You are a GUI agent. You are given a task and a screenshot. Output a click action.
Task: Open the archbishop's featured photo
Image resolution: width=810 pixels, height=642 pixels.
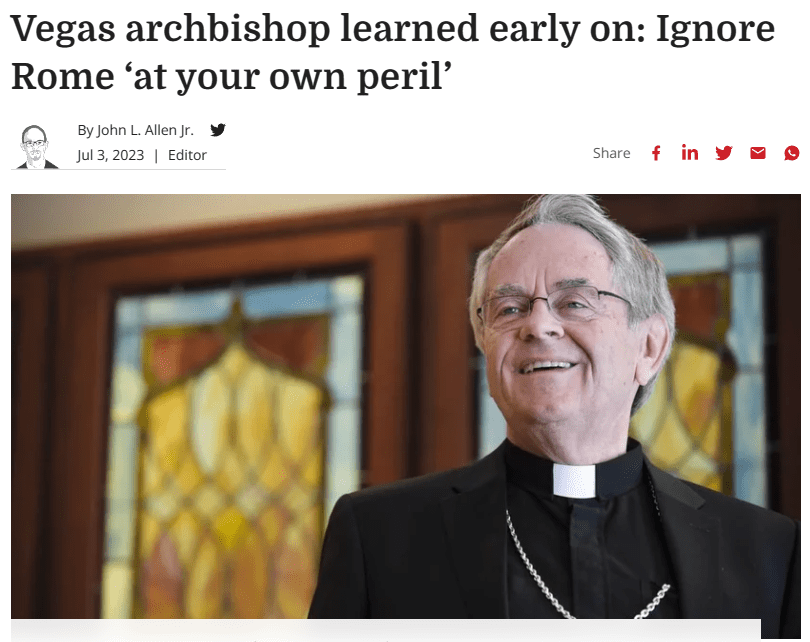point(406,406)
